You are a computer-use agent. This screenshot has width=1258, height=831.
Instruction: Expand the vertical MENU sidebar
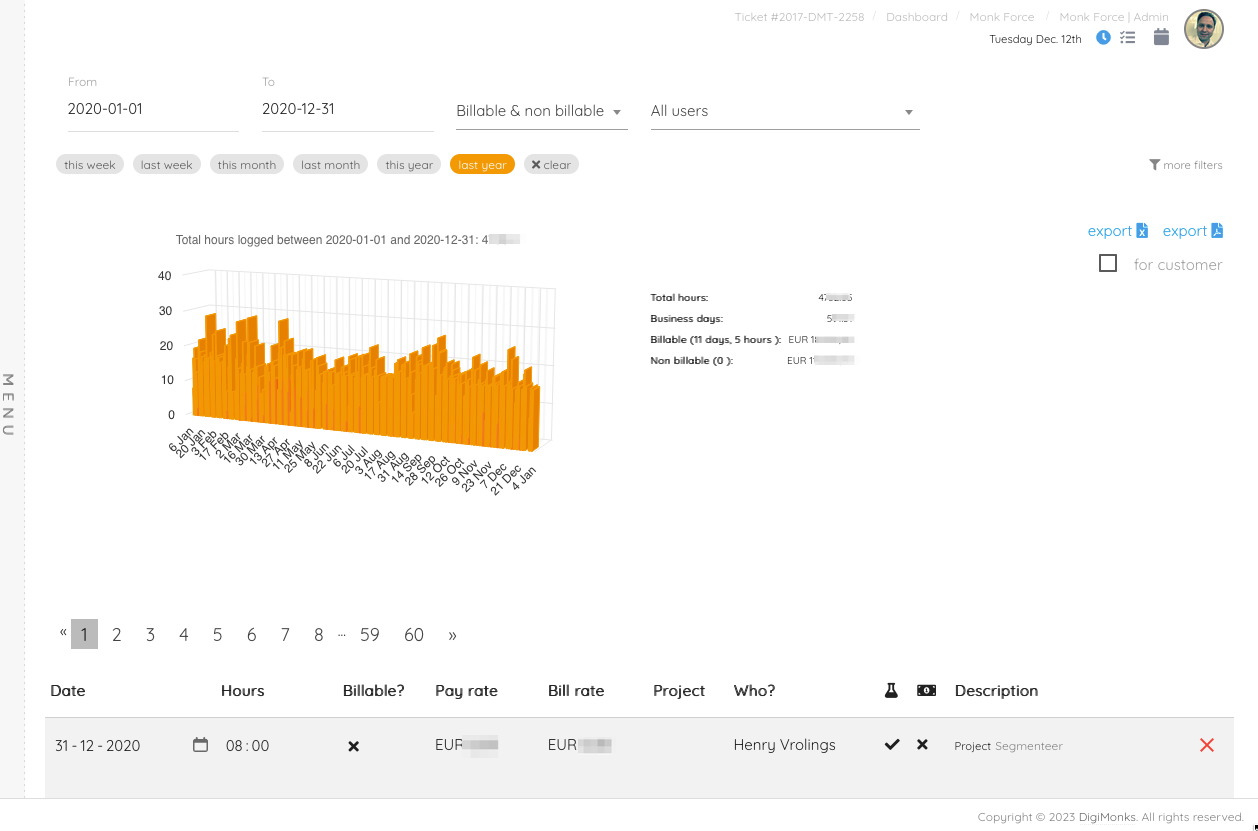(x=8, y=404)
